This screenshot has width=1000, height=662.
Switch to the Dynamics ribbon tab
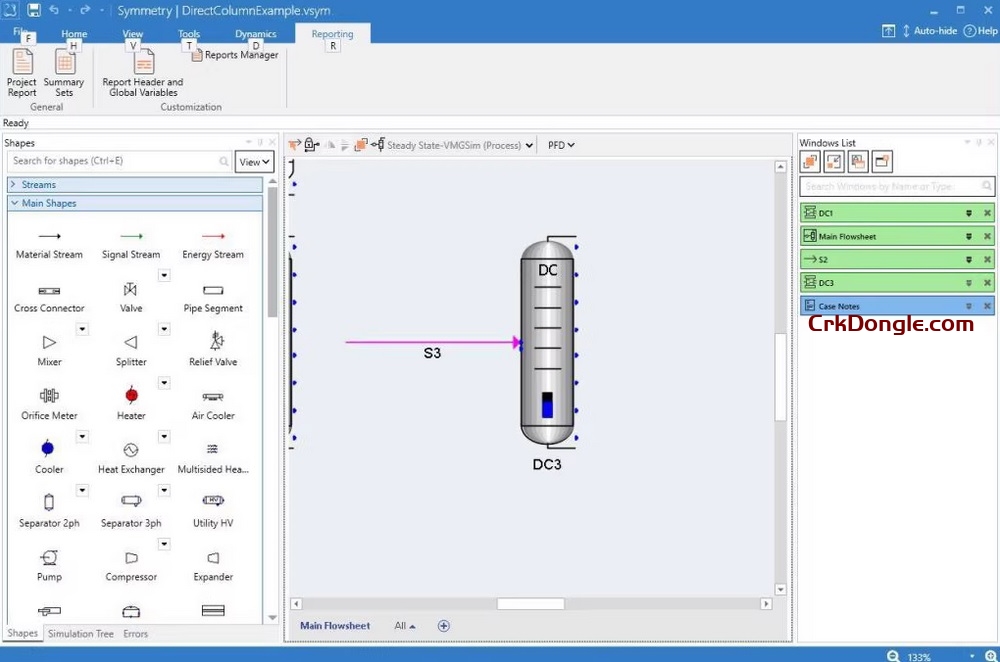(x=255, y=33)
